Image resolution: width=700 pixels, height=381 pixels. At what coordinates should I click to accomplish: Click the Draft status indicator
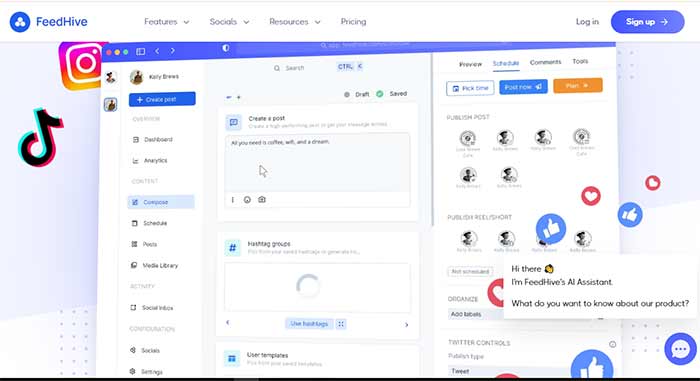pyautogui.click(x=357, y=94)
